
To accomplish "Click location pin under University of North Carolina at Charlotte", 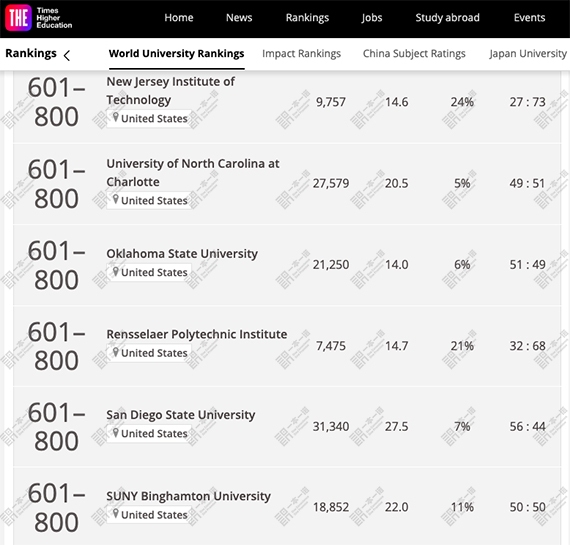I will pyautogui.click(x=116, y=199).
